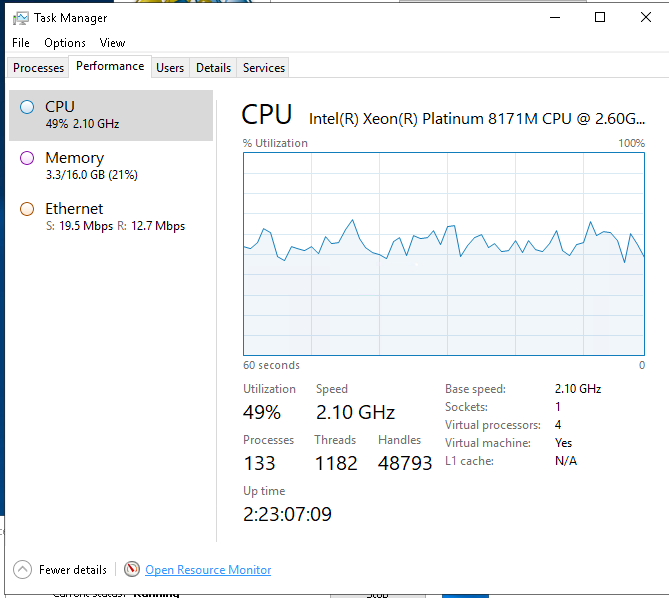This screenshot has height=598, width=669.
Task: Switch to the Processes tab
Action: (39, 68)
